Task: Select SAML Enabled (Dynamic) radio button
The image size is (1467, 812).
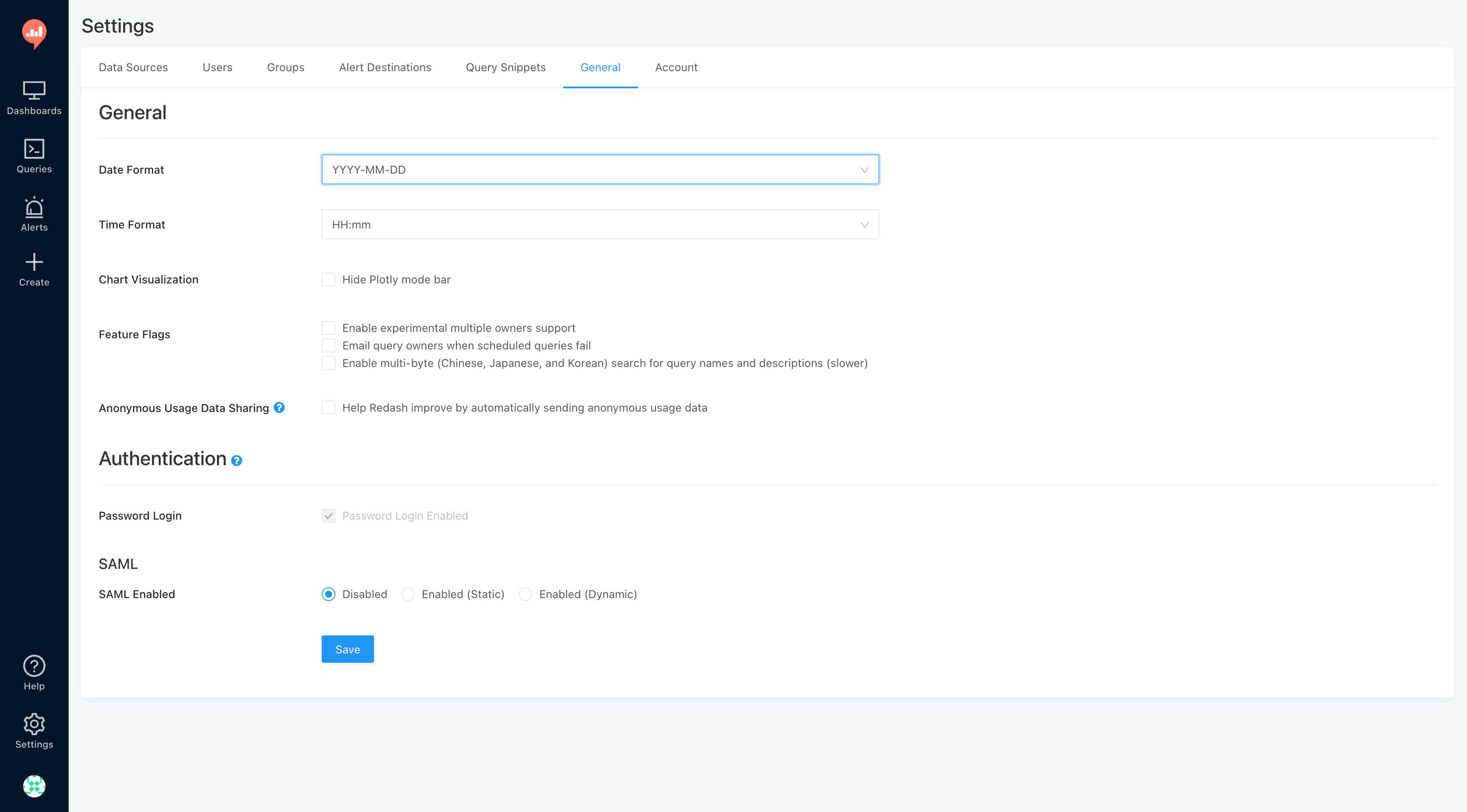Action: click(x=525, y=594)
